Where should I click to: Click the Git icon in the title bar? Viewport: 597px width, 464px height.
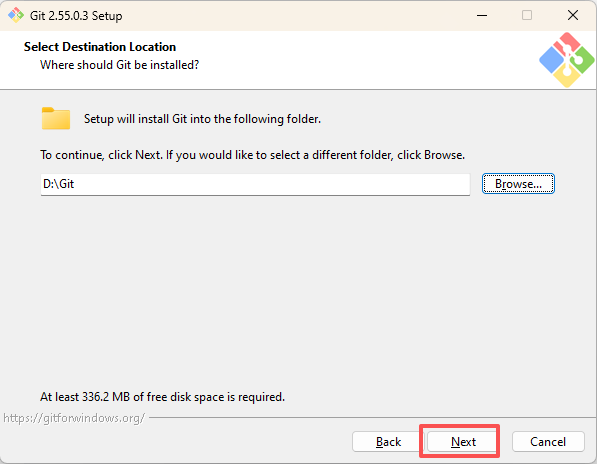[16, 15]
